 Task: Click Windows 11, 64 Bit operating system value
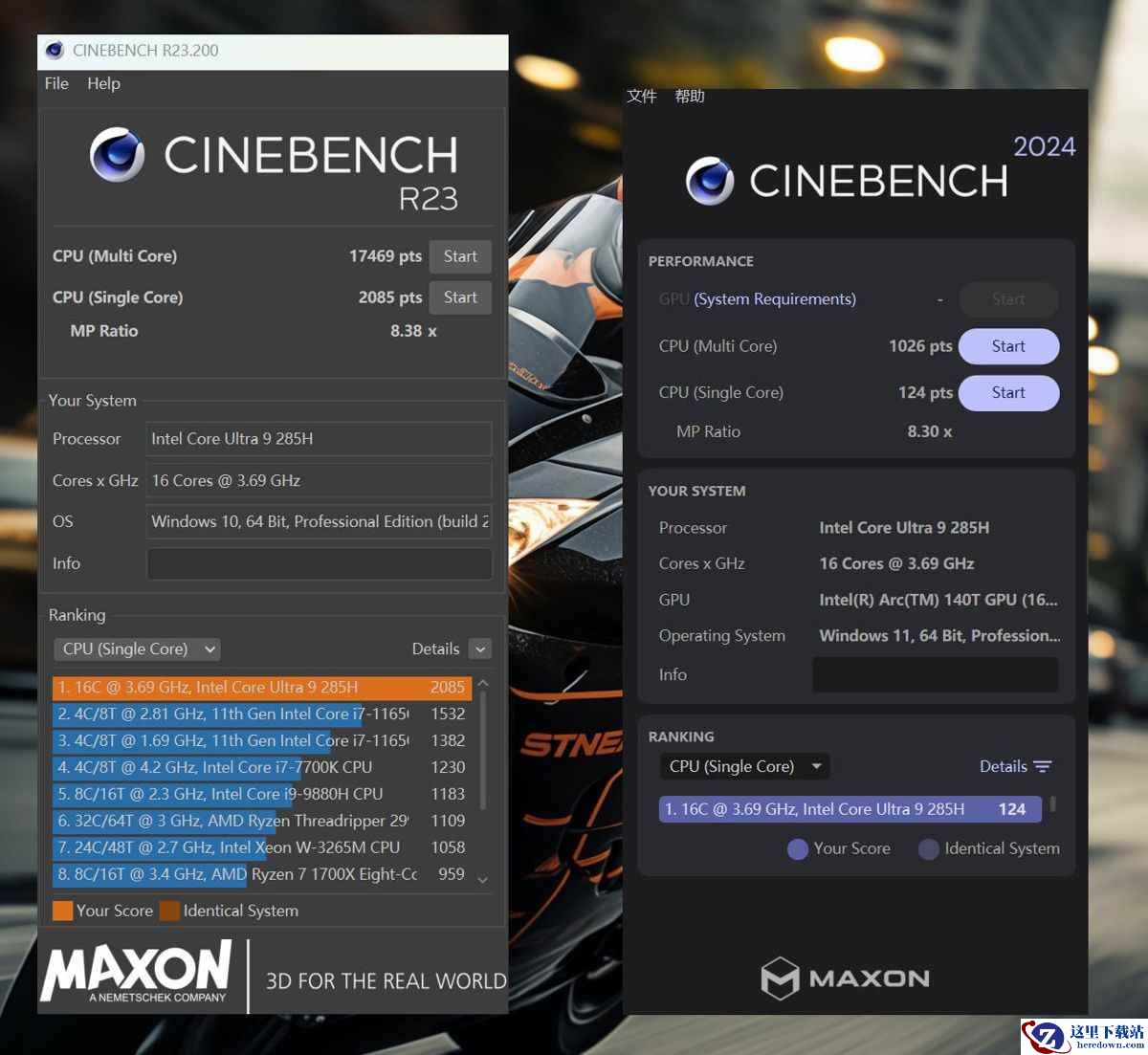click(939, 636)
